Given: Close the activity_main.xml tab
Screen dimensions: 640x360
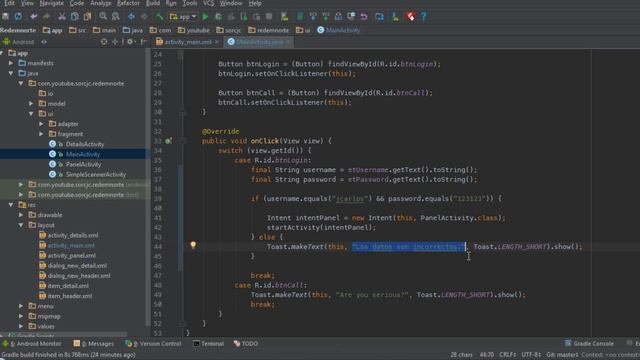Looking at the screenshot, I should (217, 42).
